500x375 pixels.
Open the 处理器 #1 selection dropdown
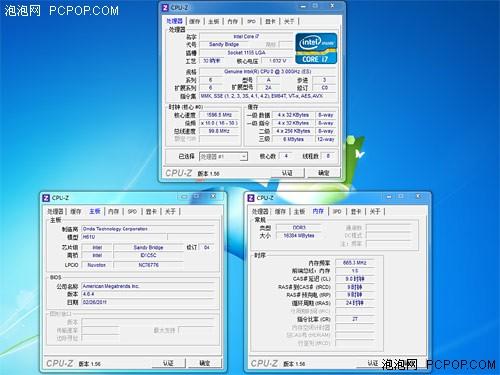[223, 156]
